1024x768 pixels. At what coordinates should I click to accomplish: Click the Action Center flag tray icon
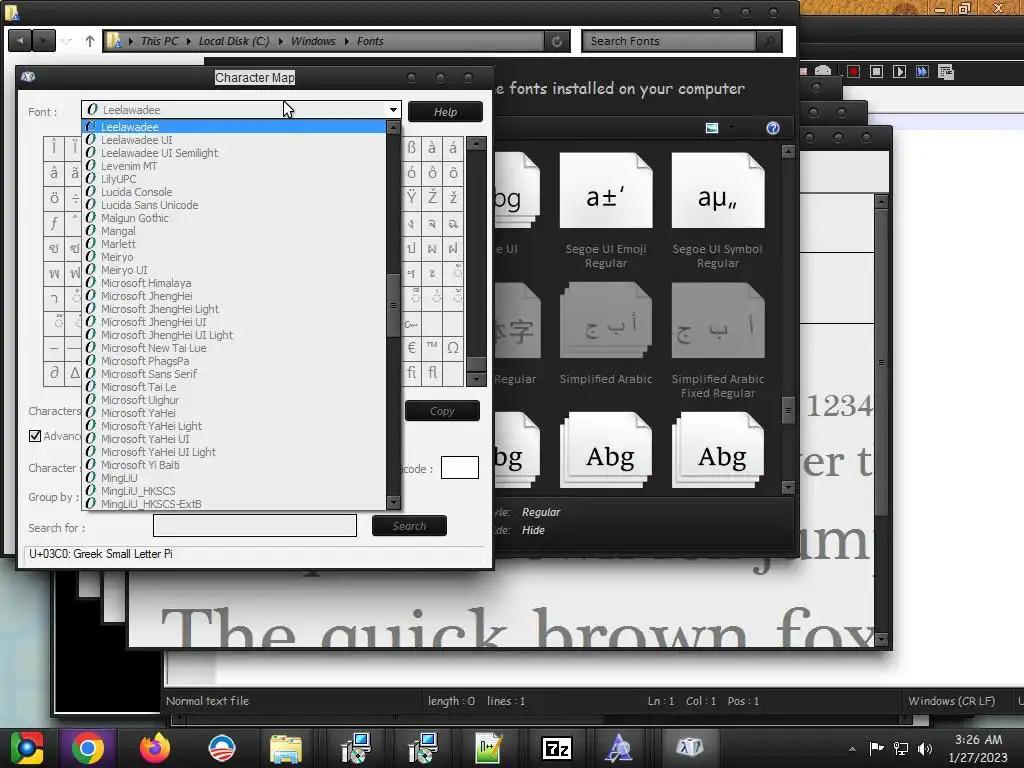tap(876, 748)
